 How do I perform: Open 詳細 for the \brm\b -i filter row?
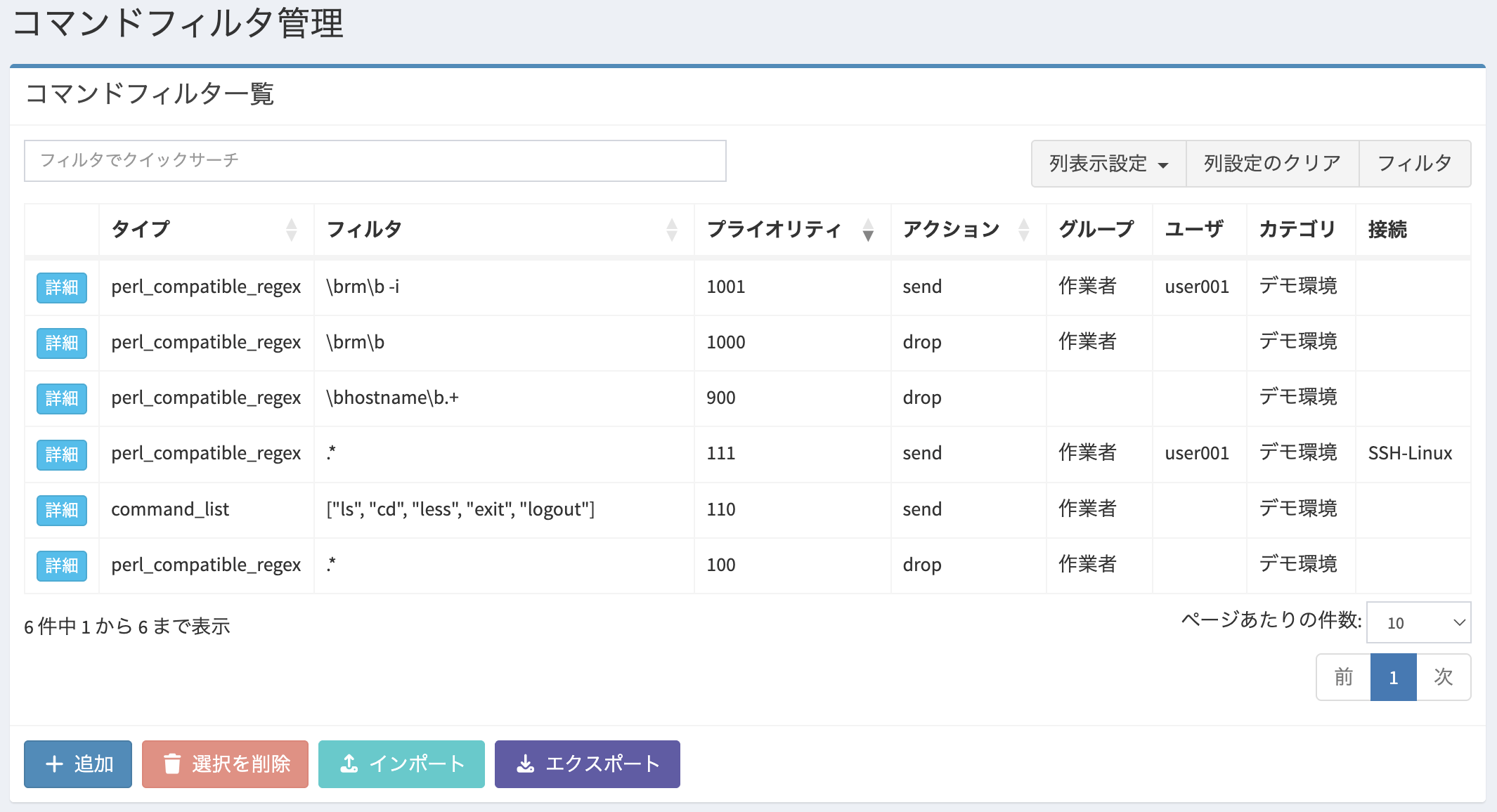62,287
